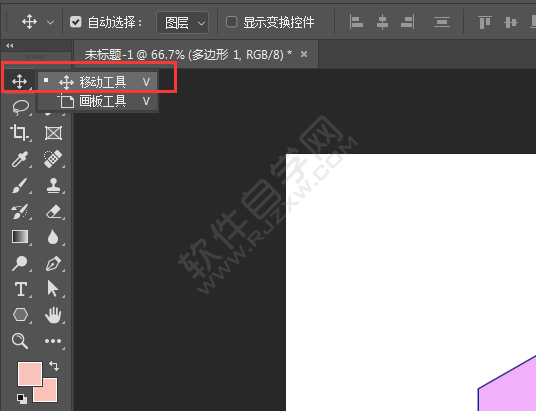The width and height of the screenshot is (536, 411).
Task: Select the Polygon shape tool
Action: pyautogui.click(x=20, y=315)
